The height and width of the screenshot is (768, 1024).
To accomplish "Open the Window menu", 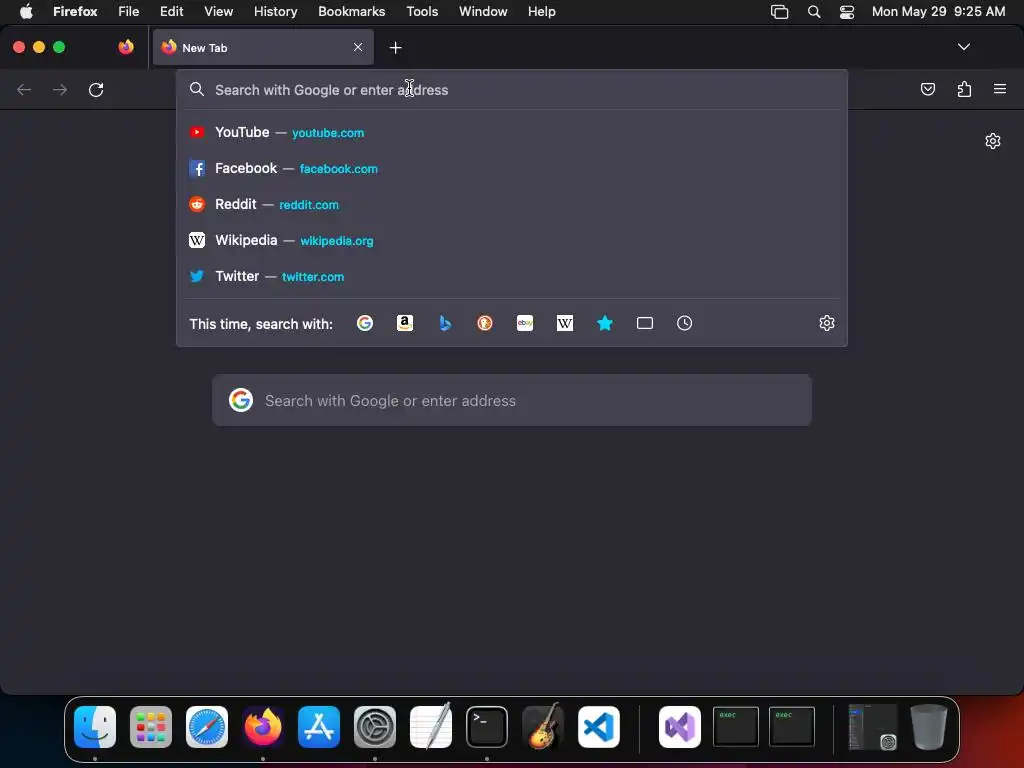I will 483,11.
